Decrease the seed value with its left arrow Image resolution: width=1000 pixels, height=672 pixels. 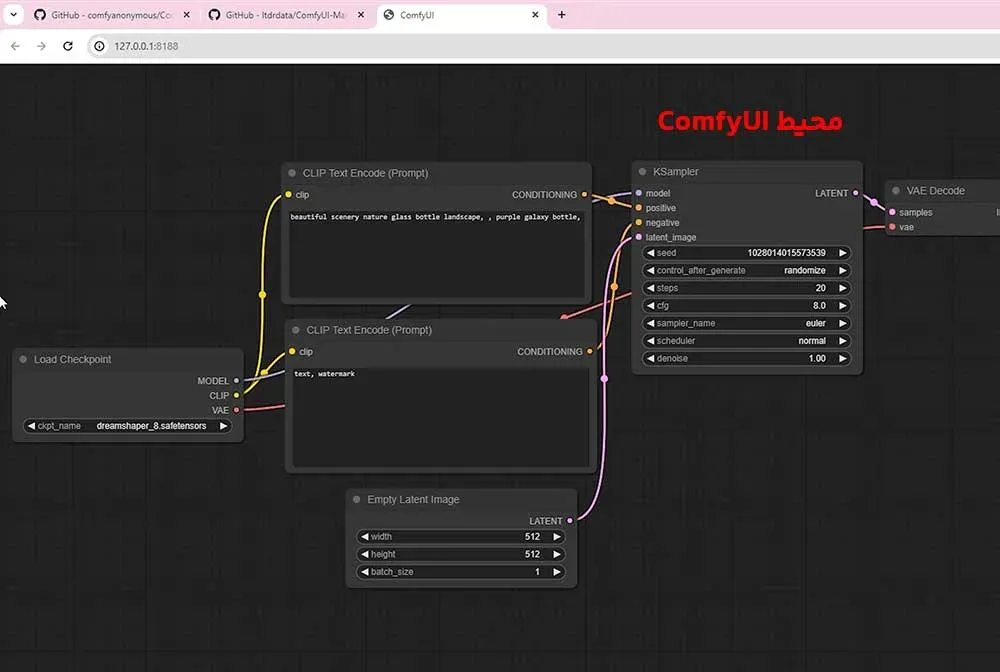[x=651, y=253]
